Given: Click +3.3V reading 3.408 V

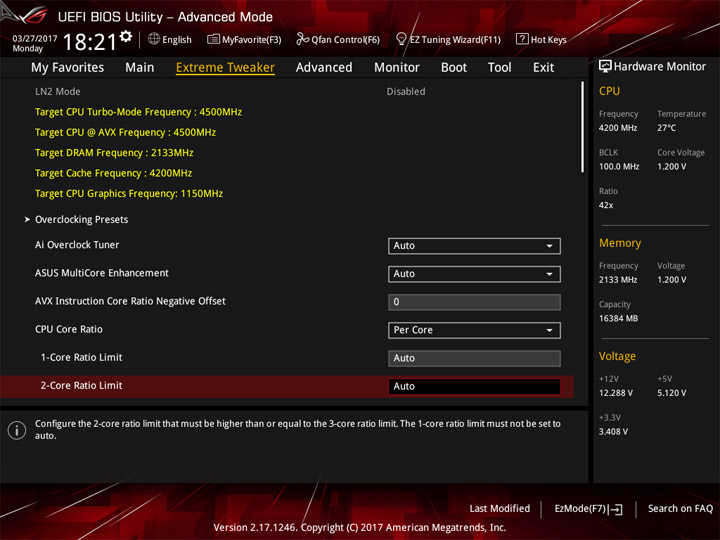Looking at the screenshot, I should pos(613,432).
